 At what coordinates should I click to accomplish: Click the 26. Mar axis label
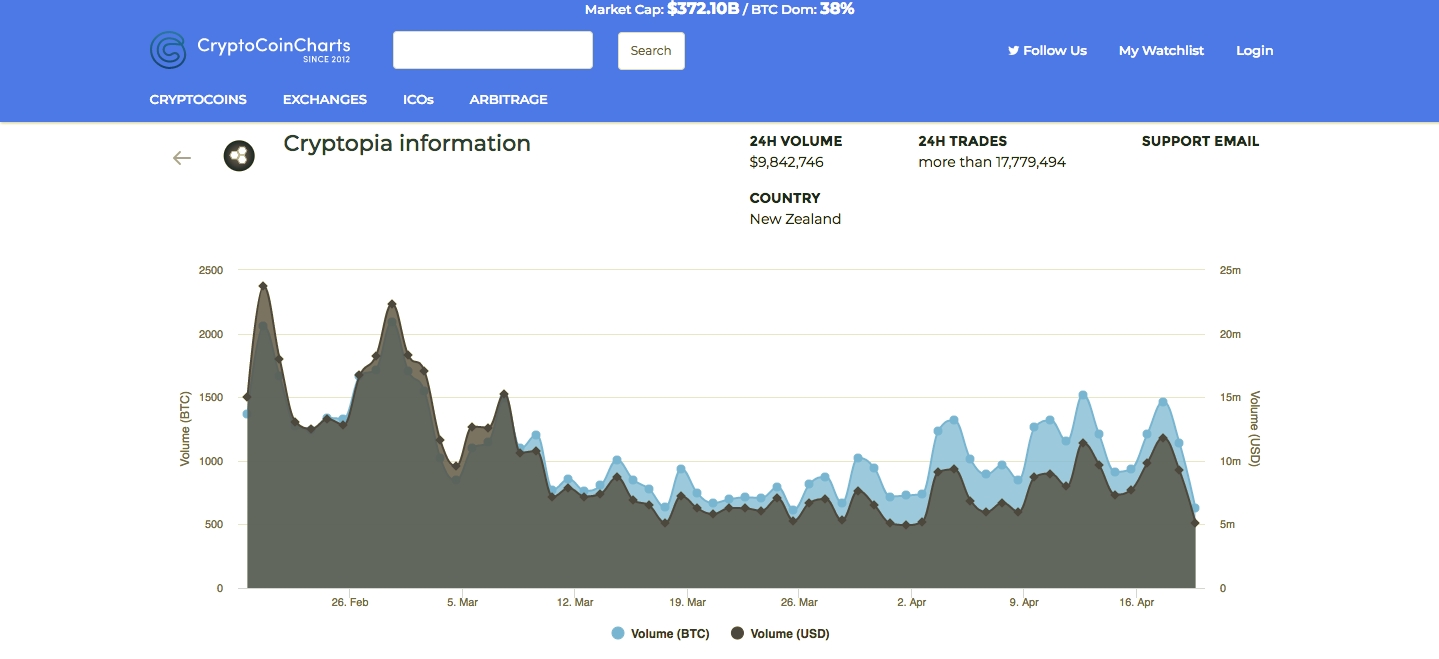click(799, 602)
